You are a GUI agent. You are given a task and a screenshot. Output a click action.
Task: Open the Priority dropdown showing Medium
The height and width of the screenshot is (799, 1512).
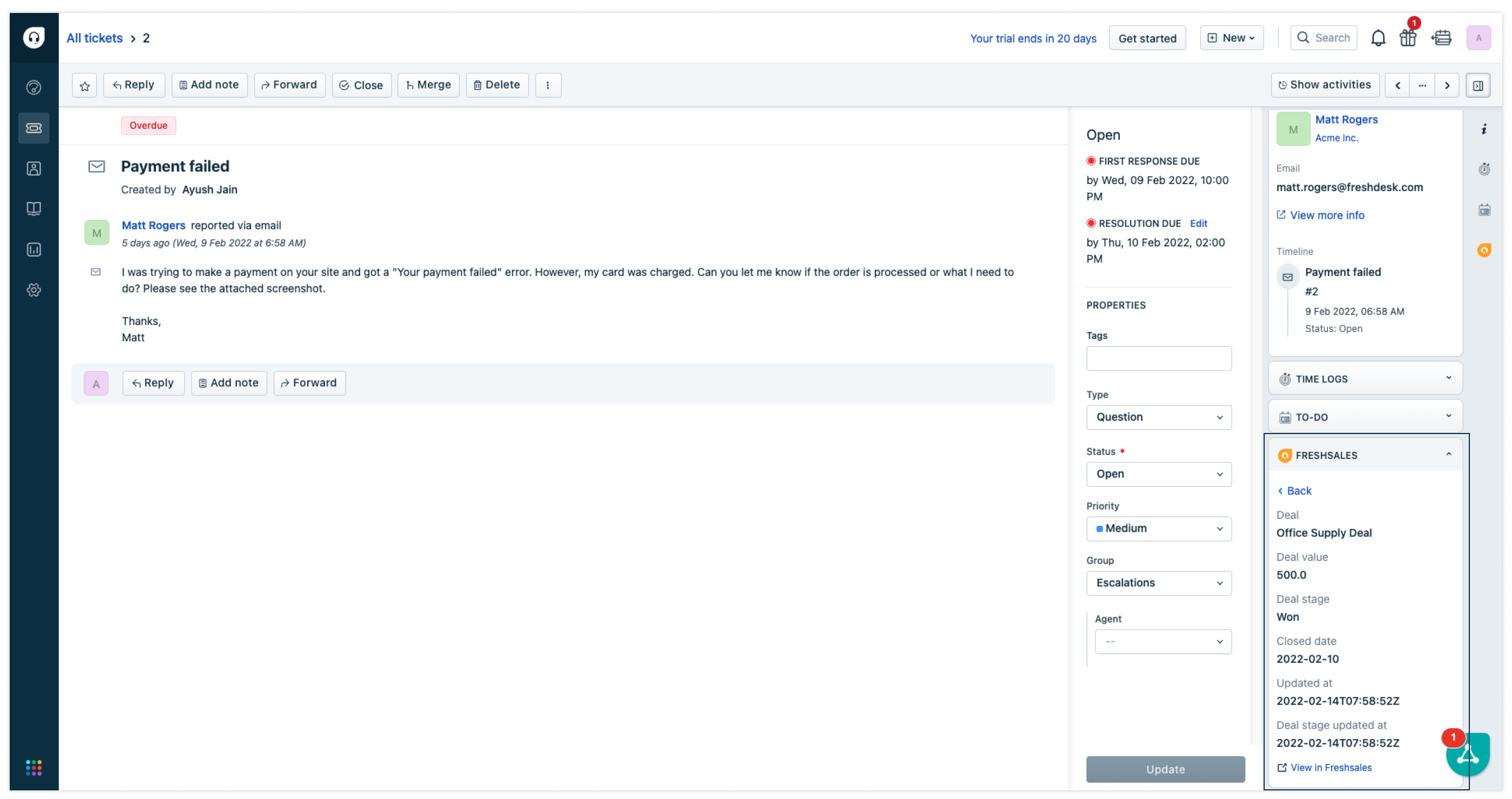(1158, 529)
